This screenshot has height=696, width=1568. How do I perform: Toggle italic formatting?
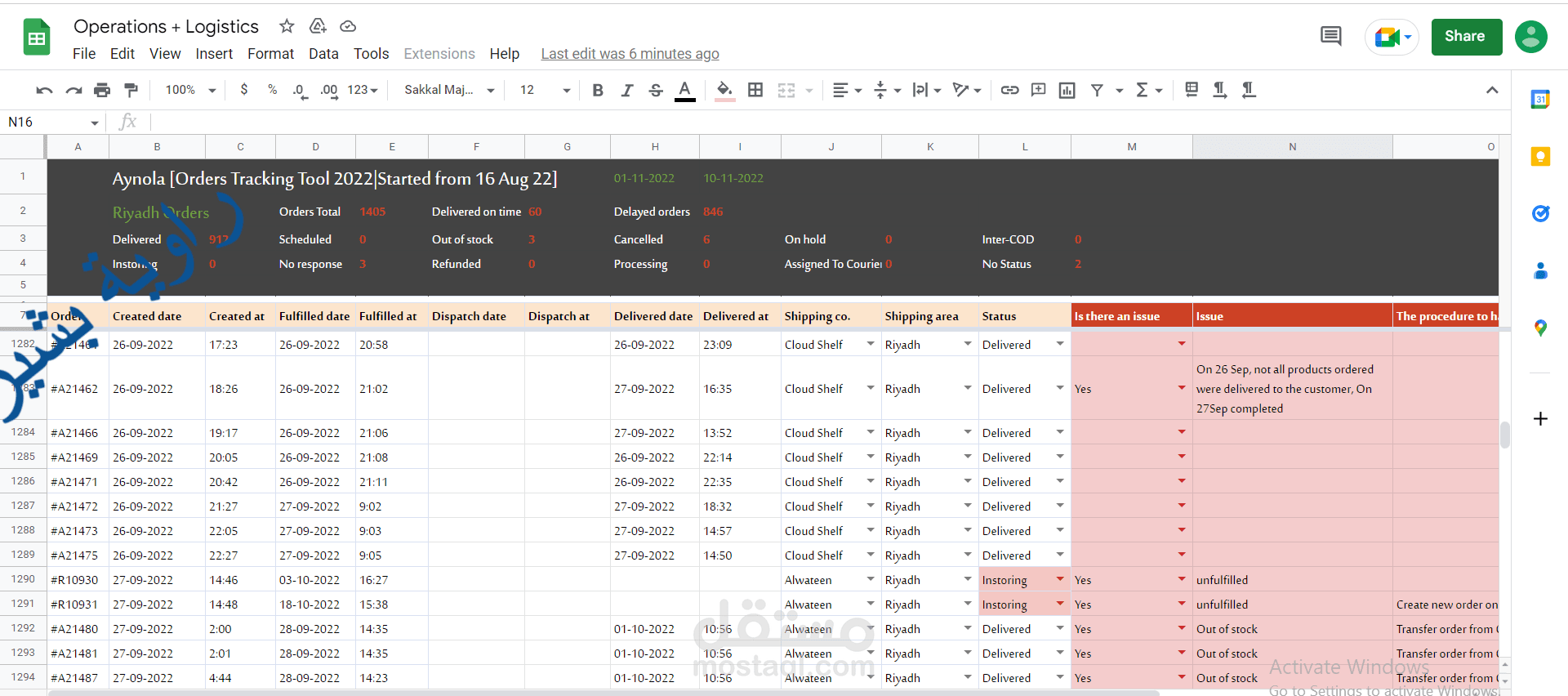pos(626,90)
